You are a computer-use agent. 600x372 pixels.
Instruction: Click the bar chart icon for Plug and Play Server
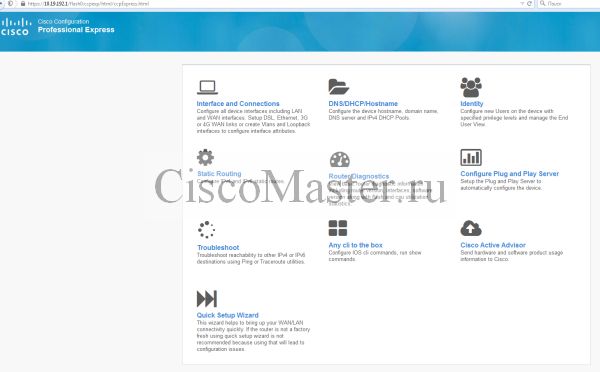pyautogui.click(x=471, y=157)
